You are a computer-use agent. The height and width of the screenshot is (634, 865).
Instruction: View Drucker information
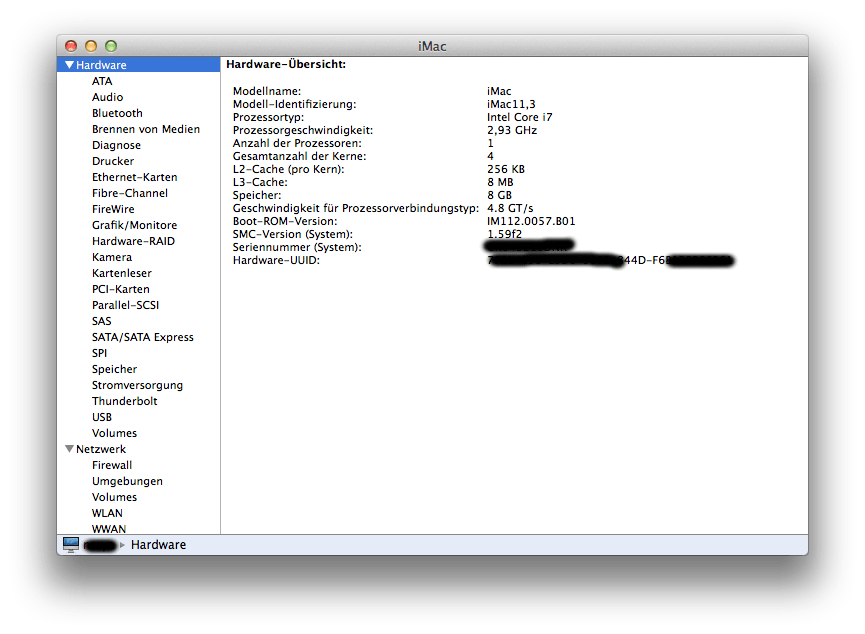click(x=112, y=161)
